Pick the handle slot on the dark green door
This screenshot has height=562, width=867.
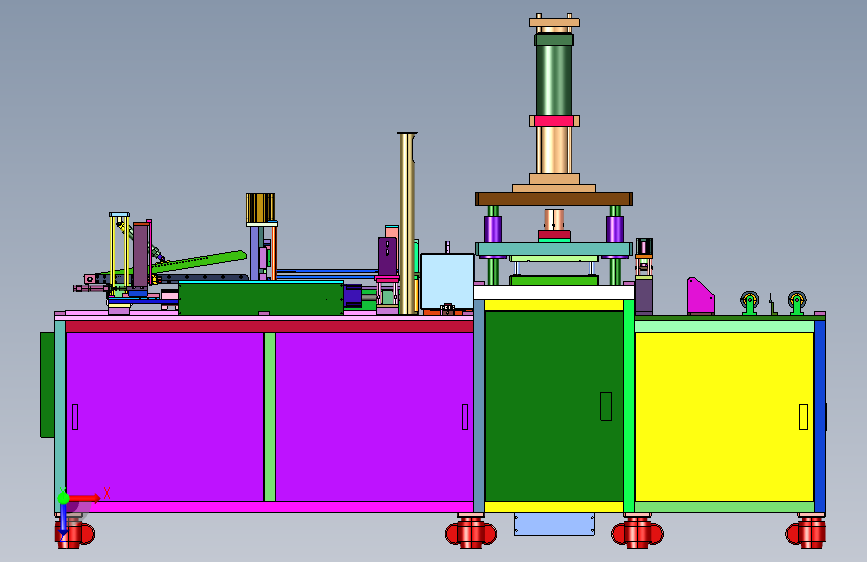point(606,407)
